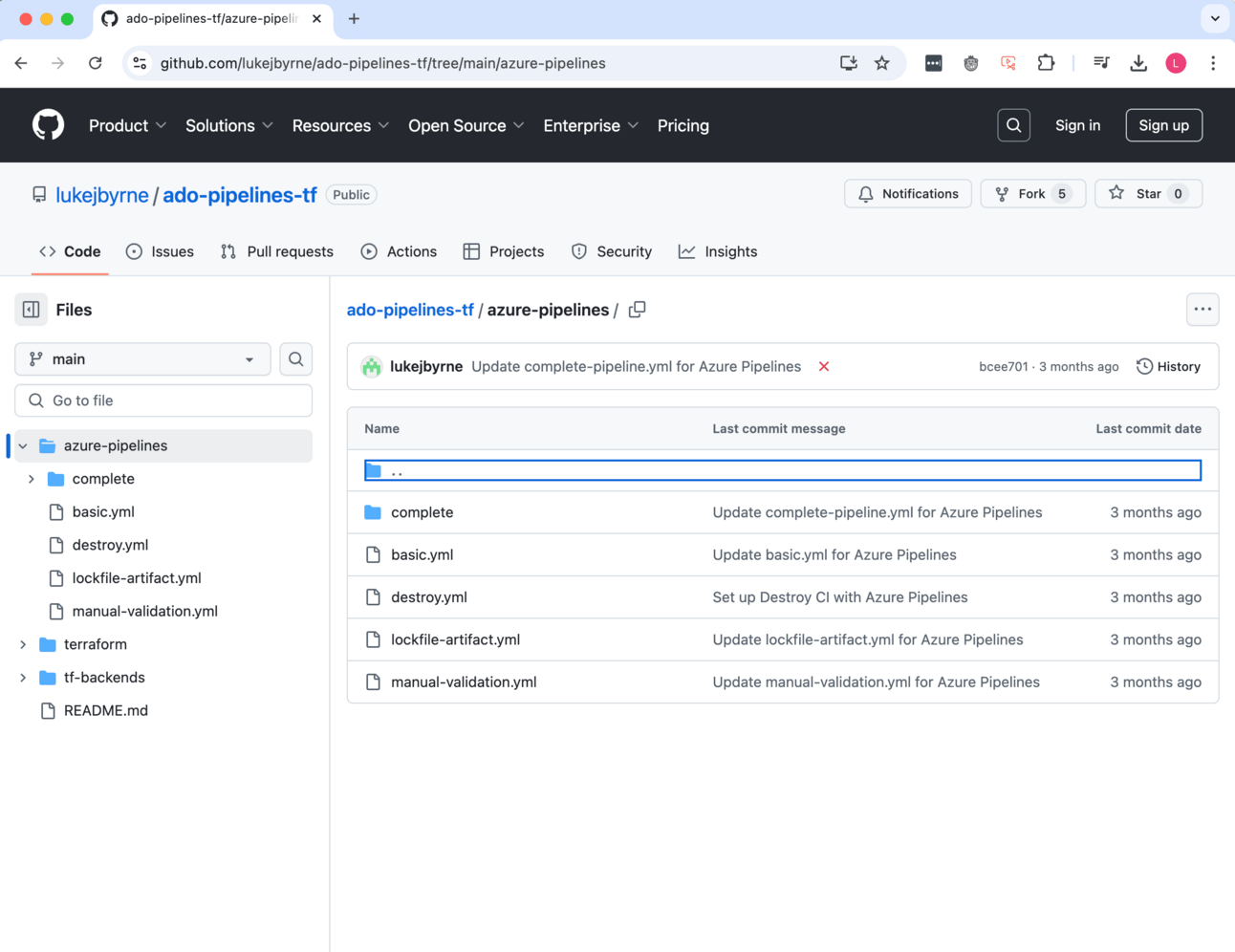
Task: Open the lukejbyrne avatar next to commit
Action: 372,367
